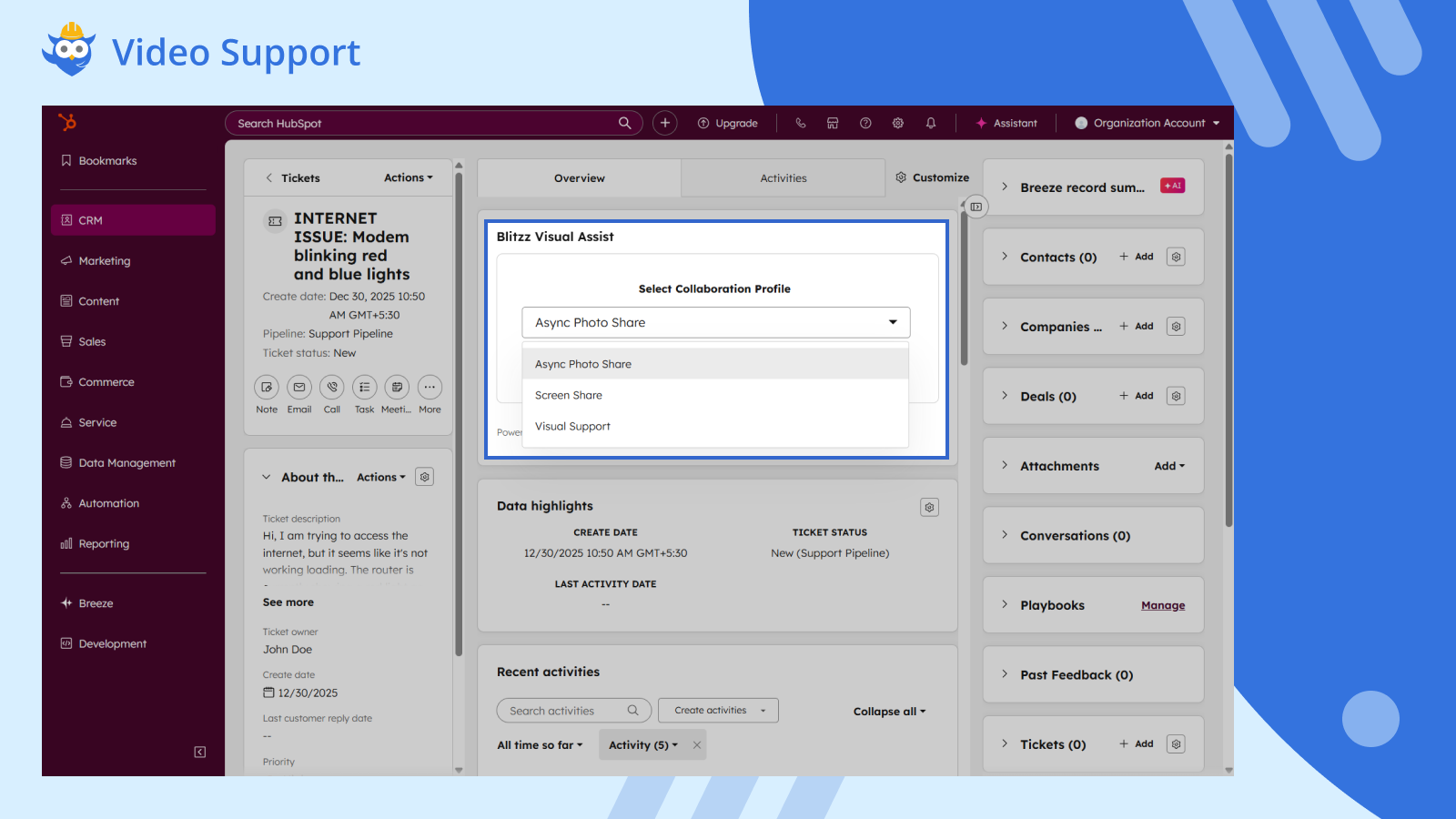Viewport: 1456px width, 819px height.
Task: Create a Task for this ticket
Action: pos(364,387)
